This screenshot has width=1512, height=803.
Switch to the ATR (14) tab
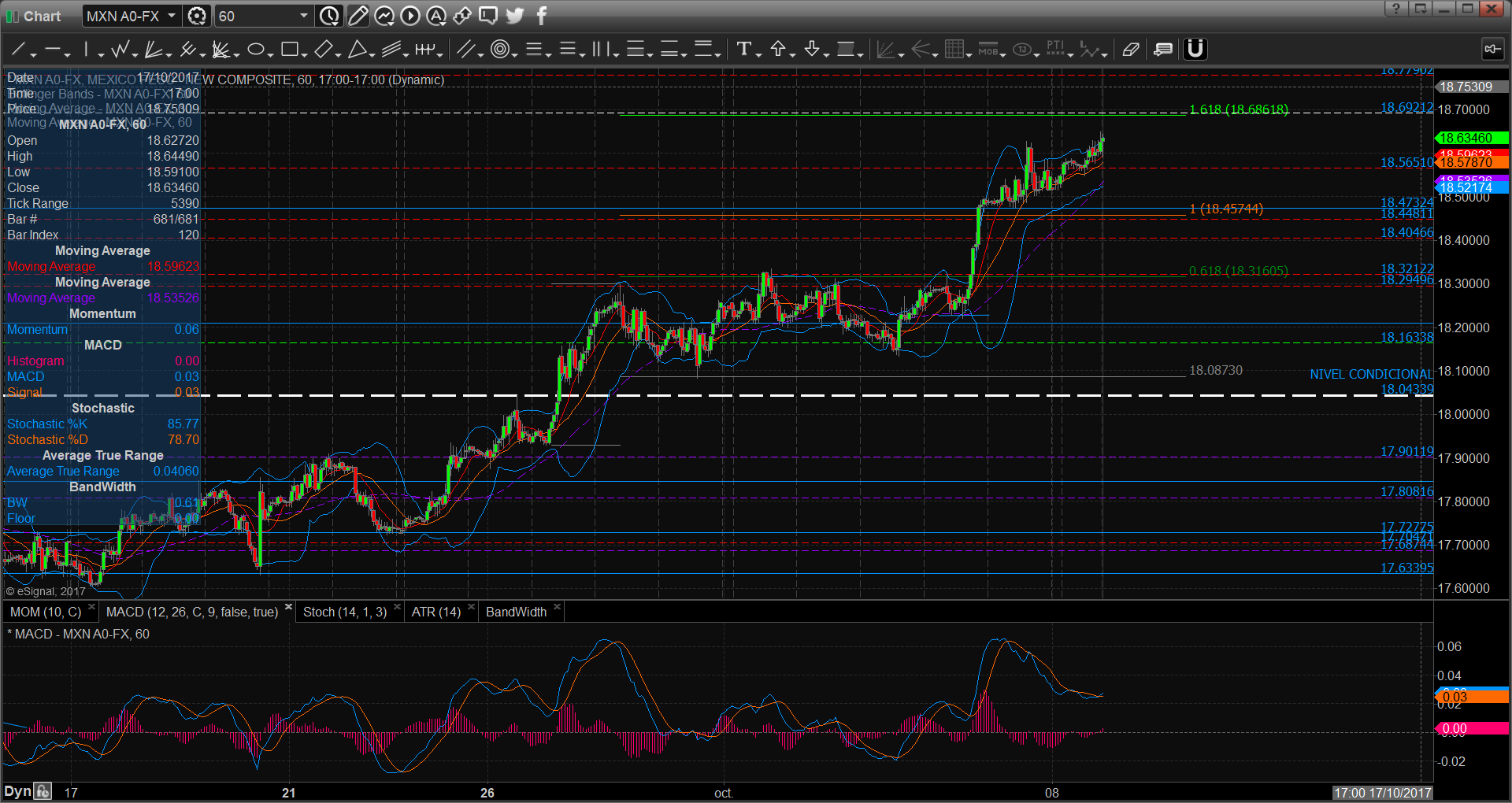point(436,612)
